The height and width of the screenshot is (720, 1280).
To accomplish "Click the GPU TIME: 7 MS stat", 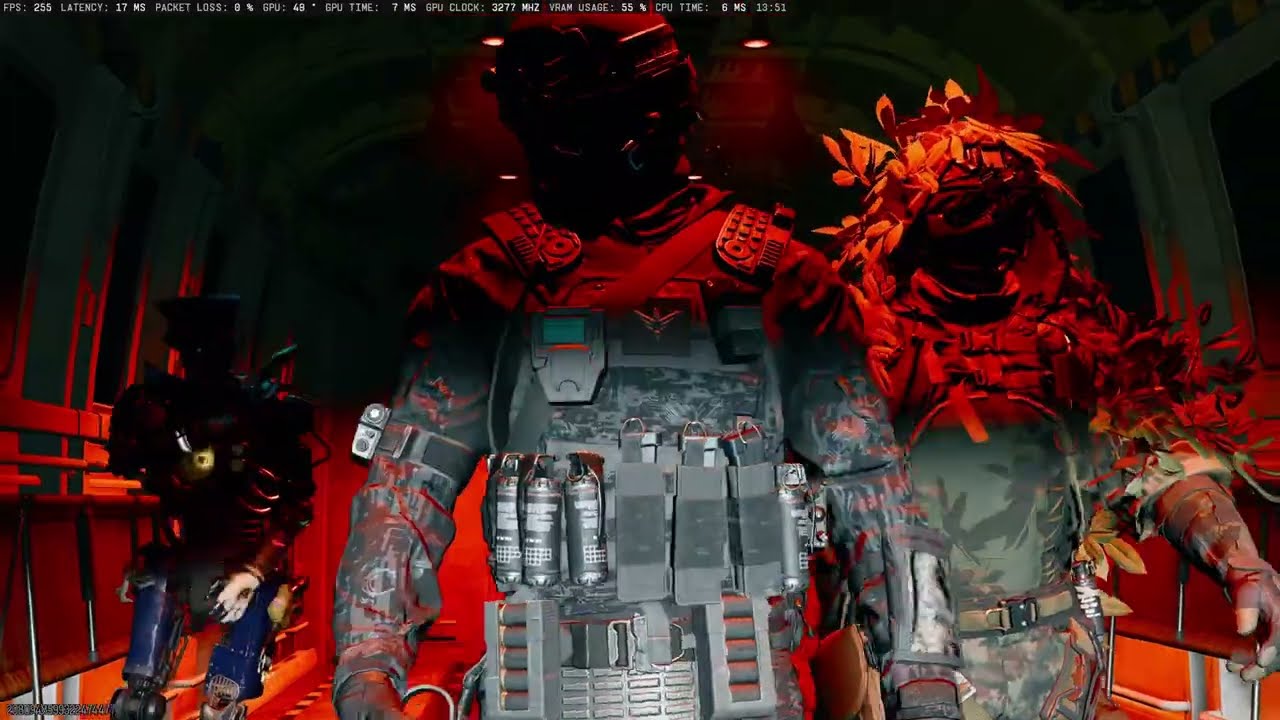I will coord(370,7).
